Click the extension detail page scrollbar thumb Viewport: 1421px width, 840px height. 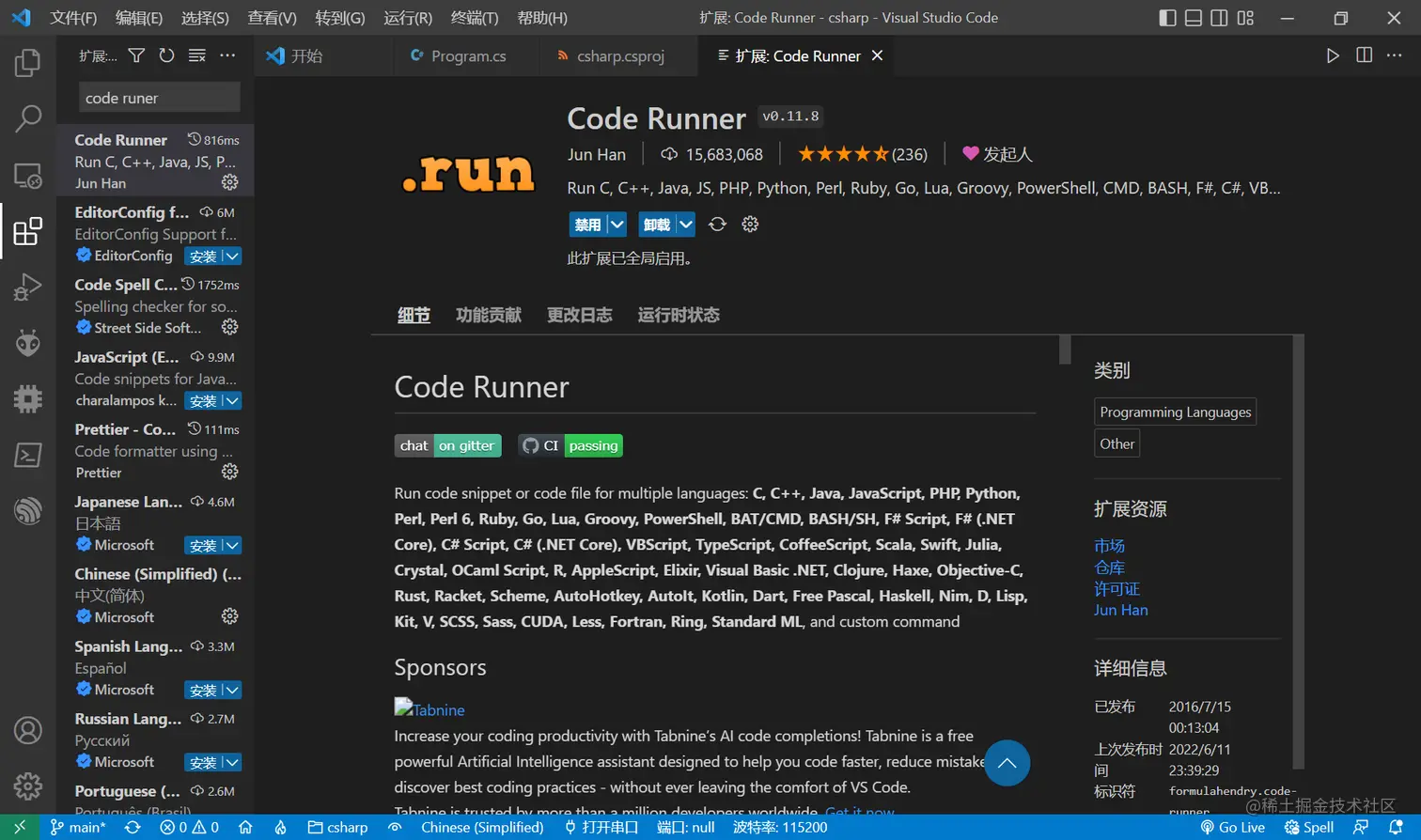1065,349
